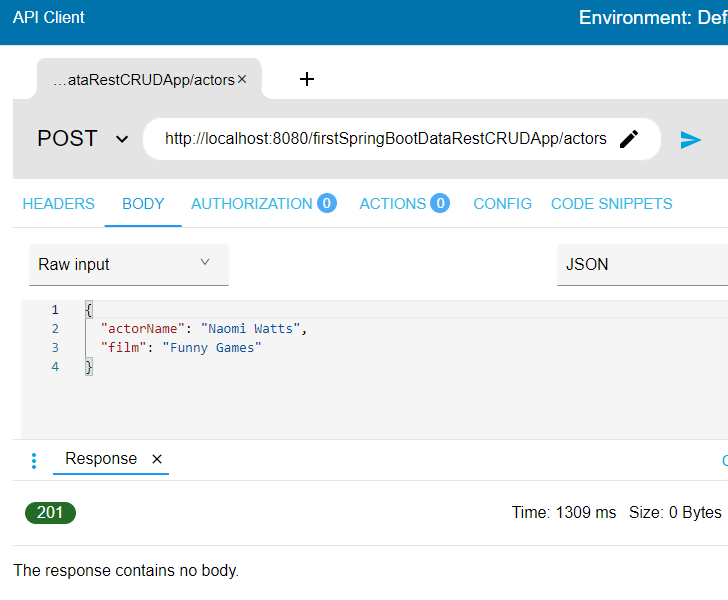The width and height of the screenshot is (728, 600).
Task: Open the URL editor pencil icon
Action: tap(629, 139)
